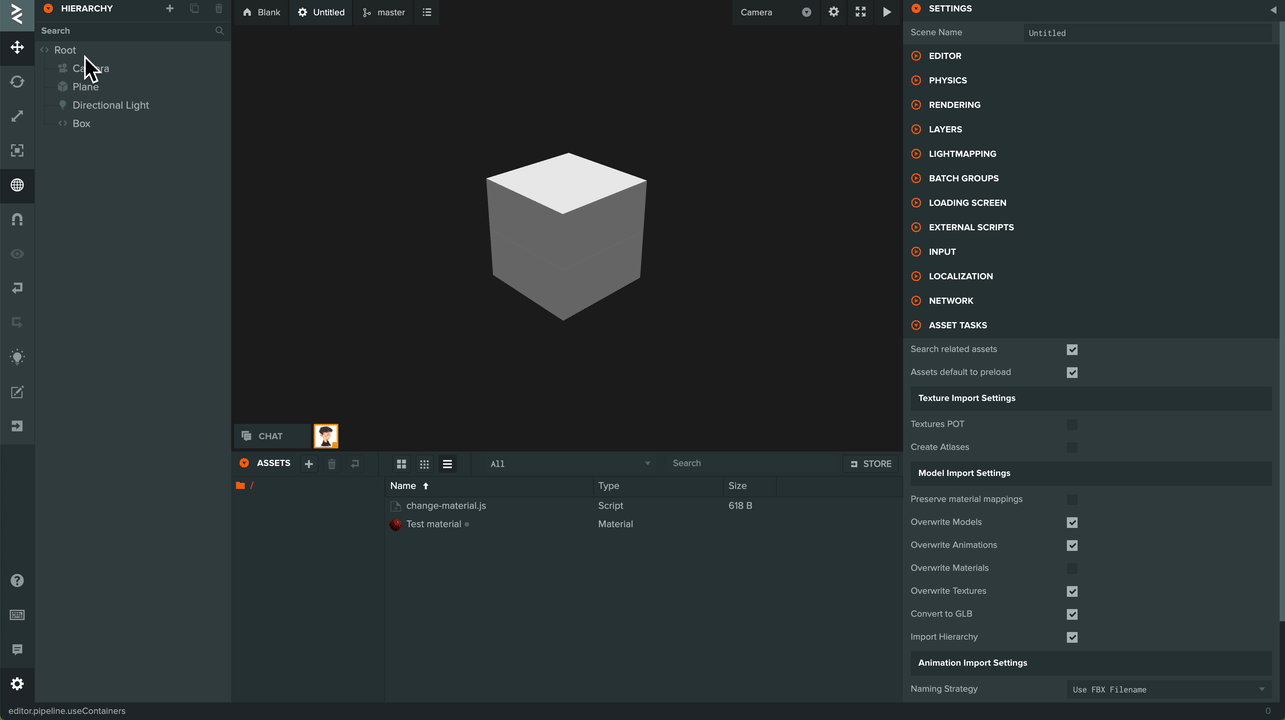Delete entity trash icon in Hierarchy
1285x720 pixels.
[x=219, y=9]
